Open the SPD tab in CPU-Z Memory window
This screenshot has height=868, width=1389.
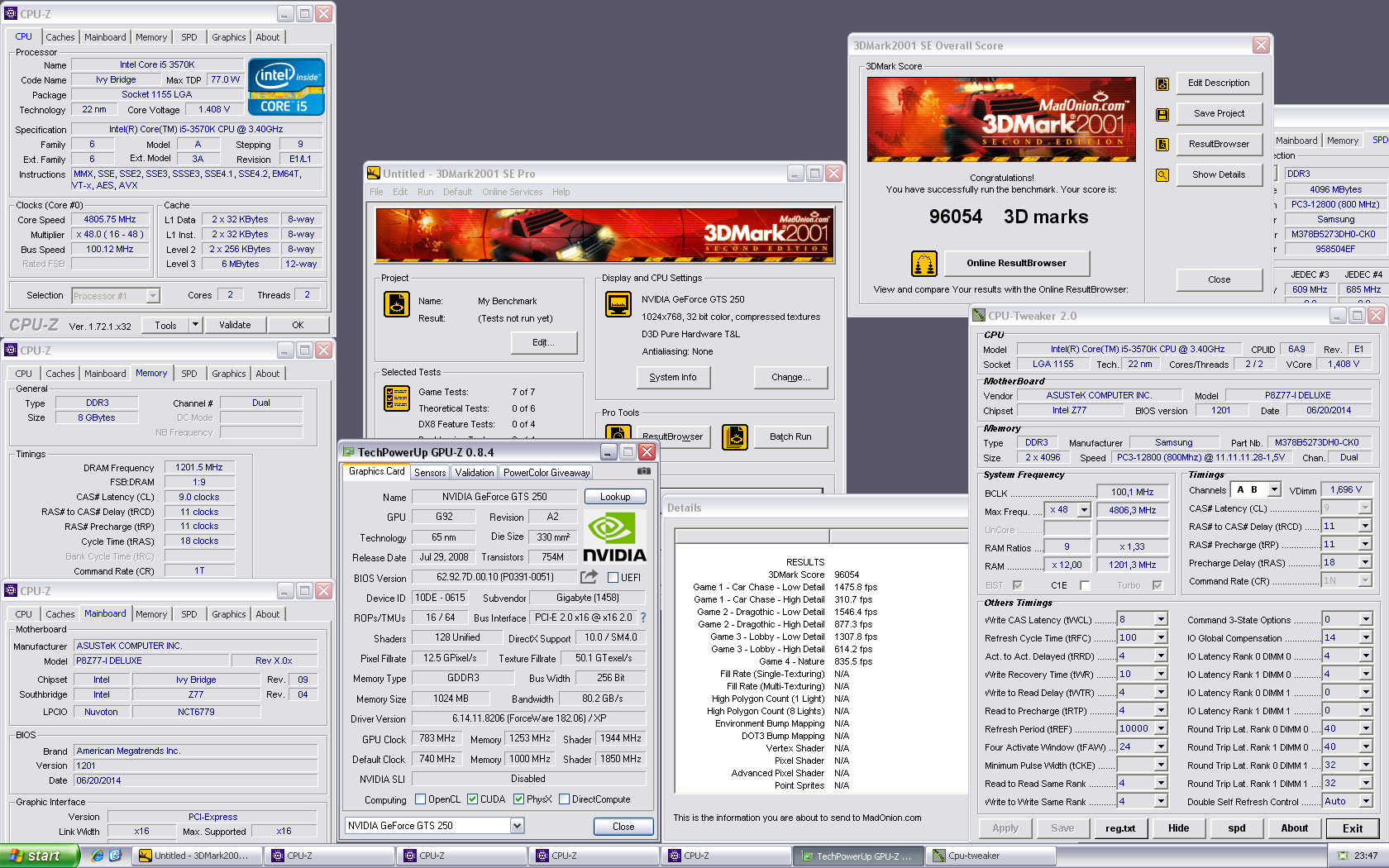pyautogui.click(x=189, y=374)
